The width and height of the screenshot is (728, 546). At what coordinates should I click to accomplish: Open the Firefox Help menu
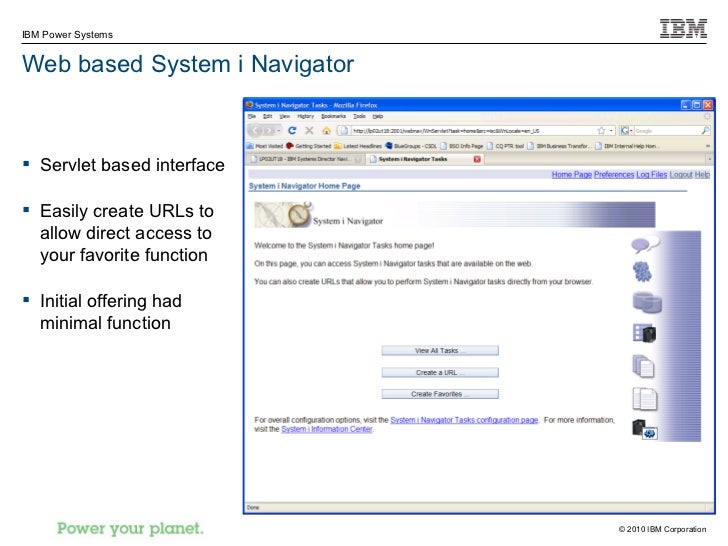point(378,116)
